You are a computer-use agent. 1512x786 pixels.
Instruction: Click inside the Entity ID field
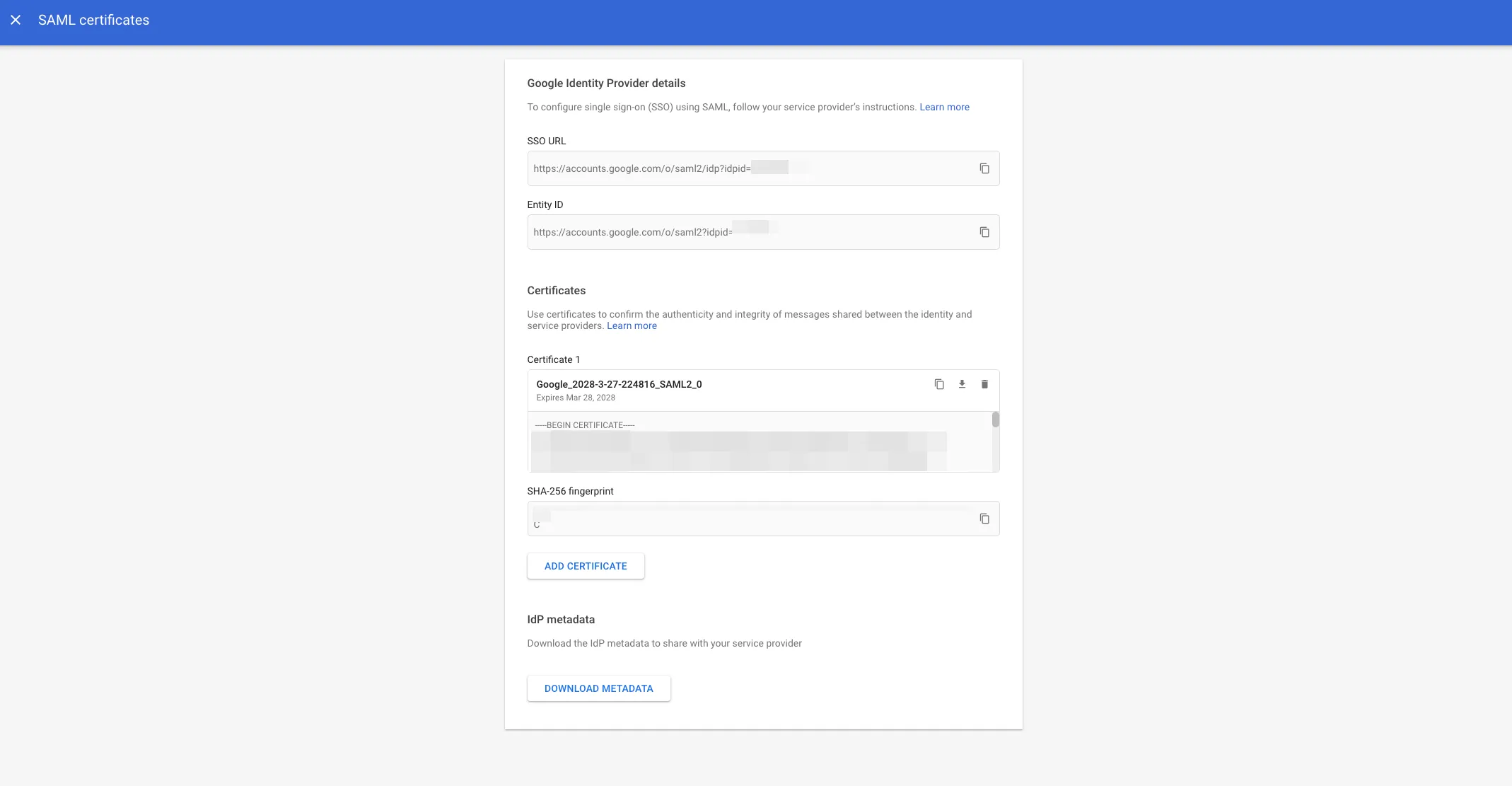click(750, 232)
